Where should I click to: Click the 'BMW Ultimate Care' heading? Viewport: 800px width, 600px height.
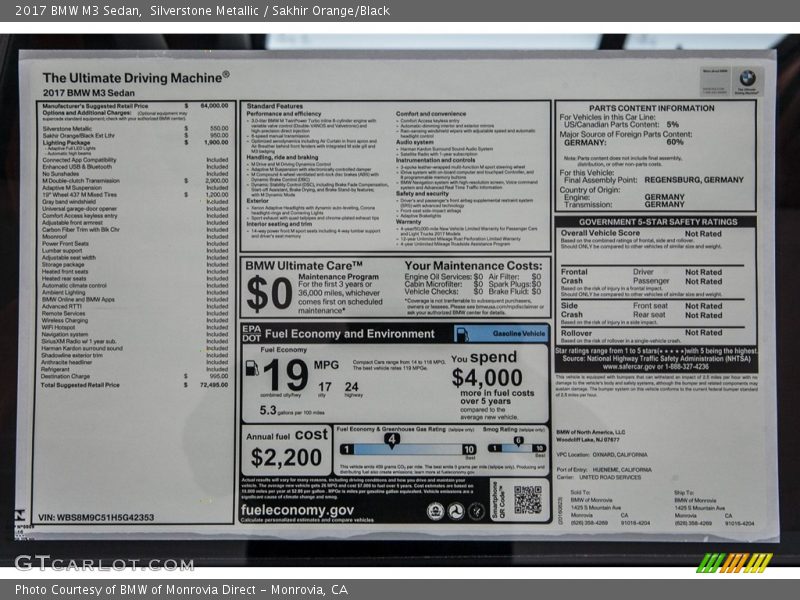pyautogui.click(x=304, y=266)
